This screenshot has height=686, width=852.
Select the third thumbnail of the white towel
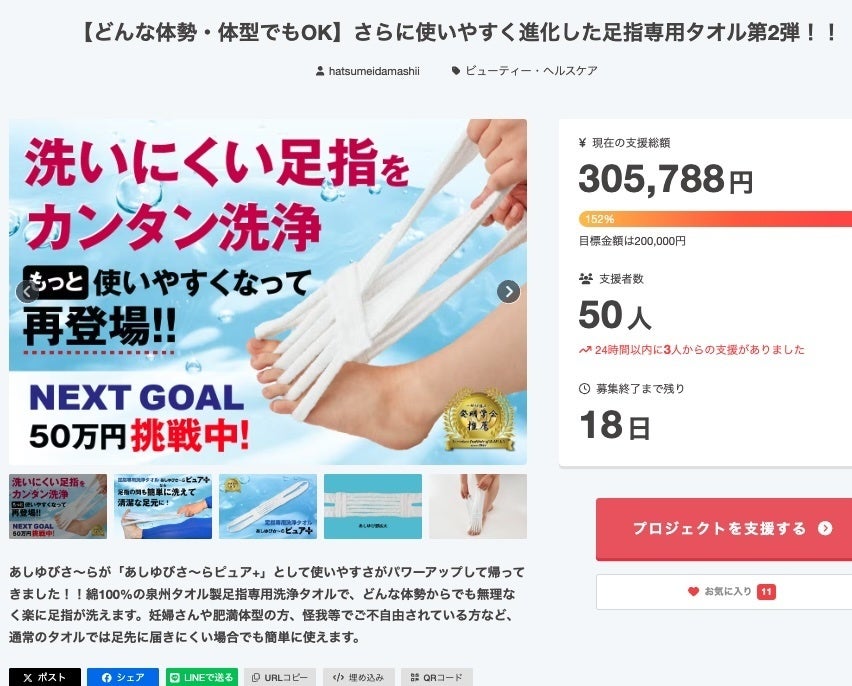[x=268, y=506]
